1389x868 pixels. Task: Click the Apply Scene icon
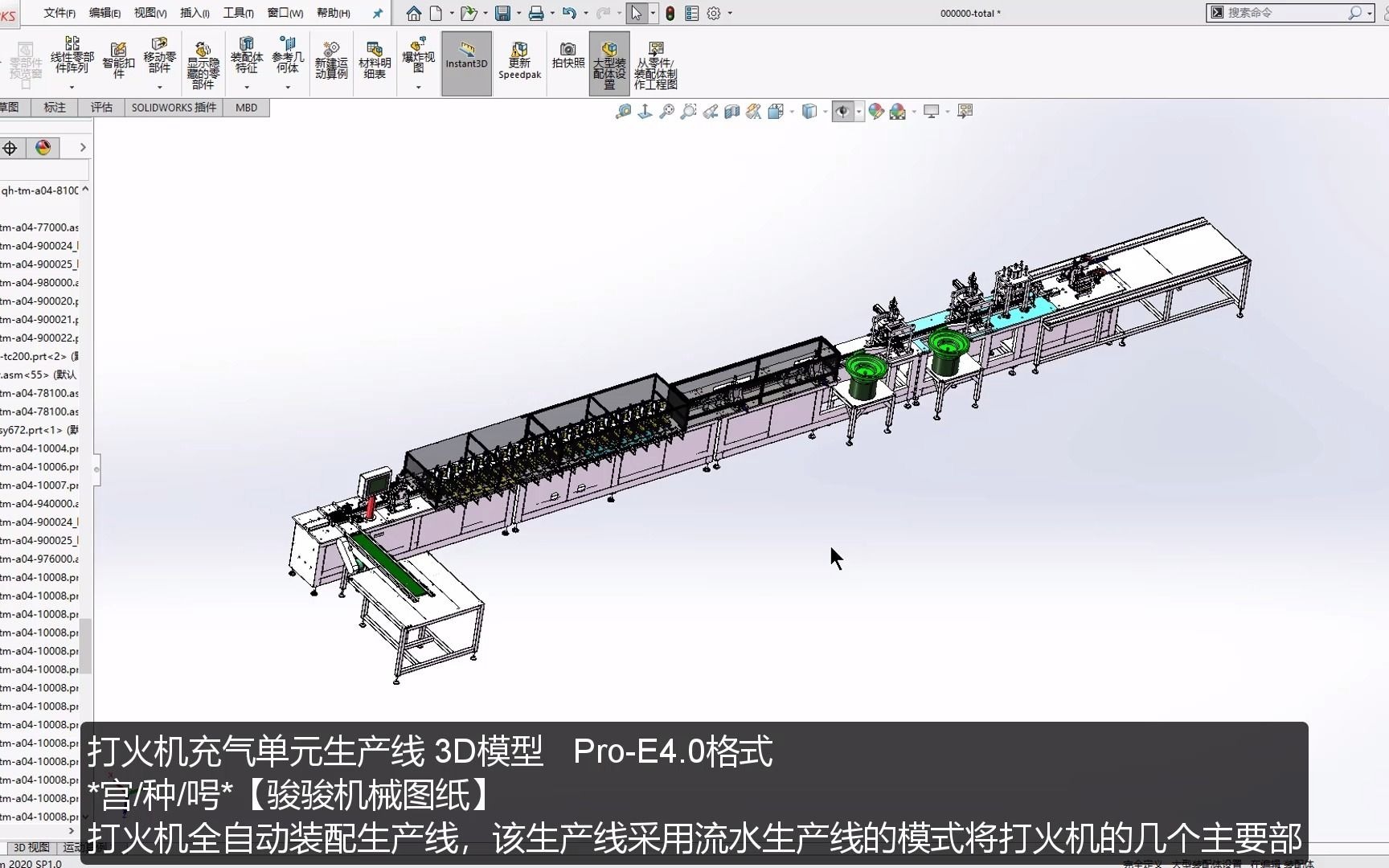898,112
